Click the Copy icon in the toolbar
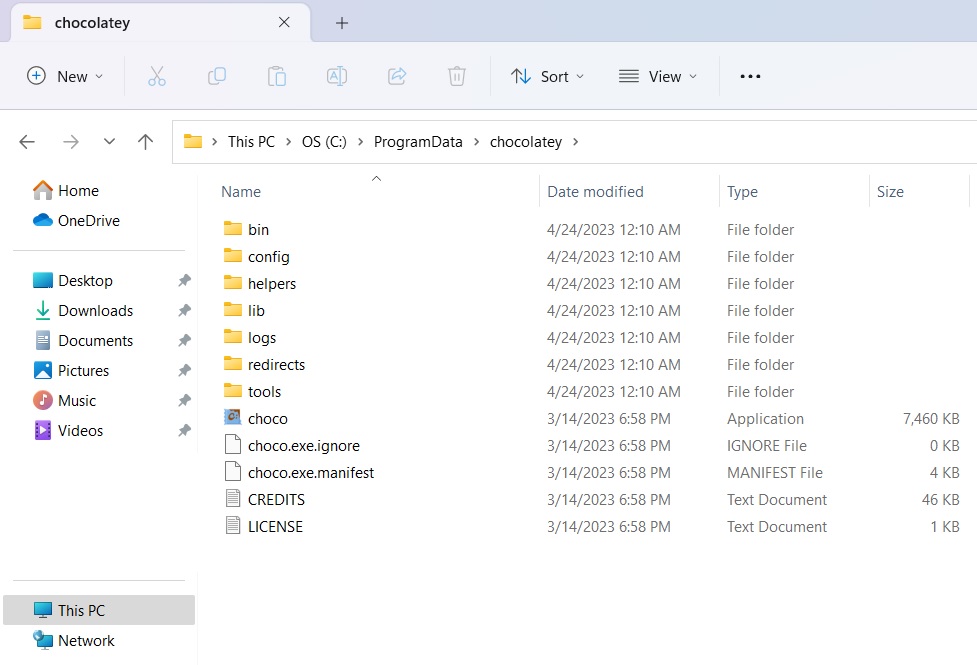Screen dimensions: 977x665 pos(216,75)
